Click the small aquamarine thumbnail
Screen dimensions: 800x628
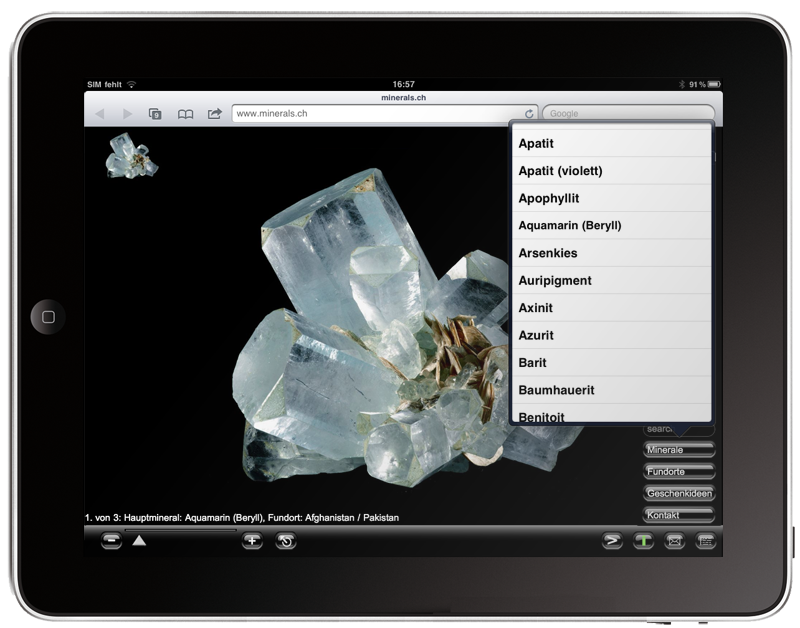click(132, 156)
